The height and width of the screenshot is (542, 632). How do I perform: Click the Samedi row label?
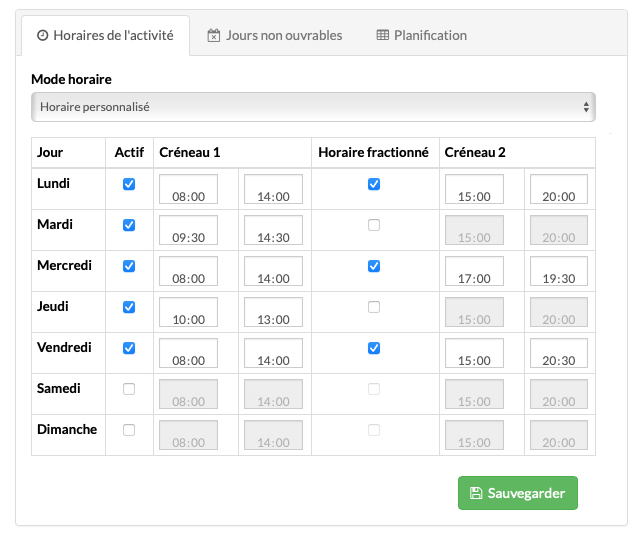click(x=59, y=388)
